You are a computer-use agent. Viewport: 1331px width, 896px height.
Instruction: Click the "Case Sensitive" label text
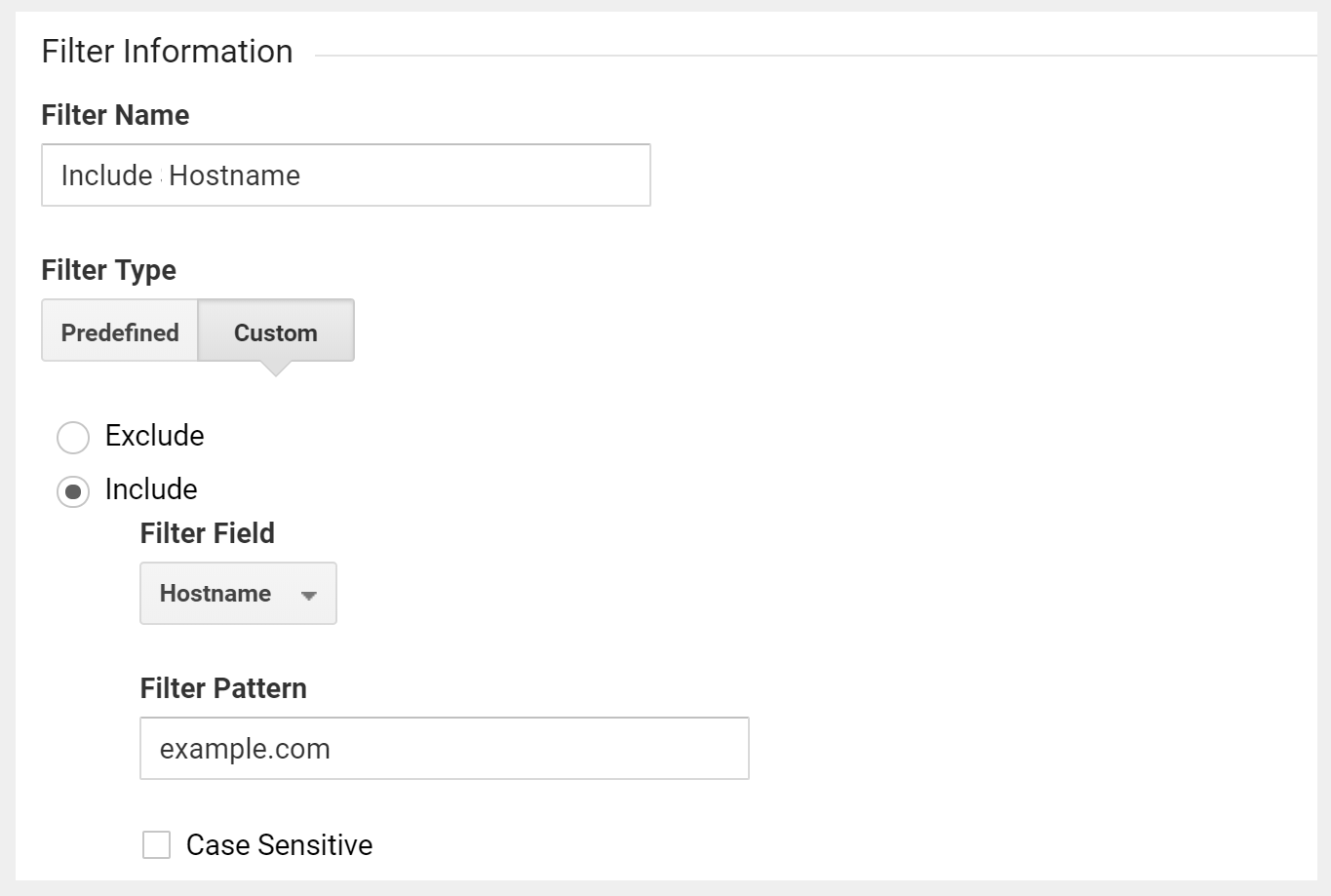click(x=279, y=844)
